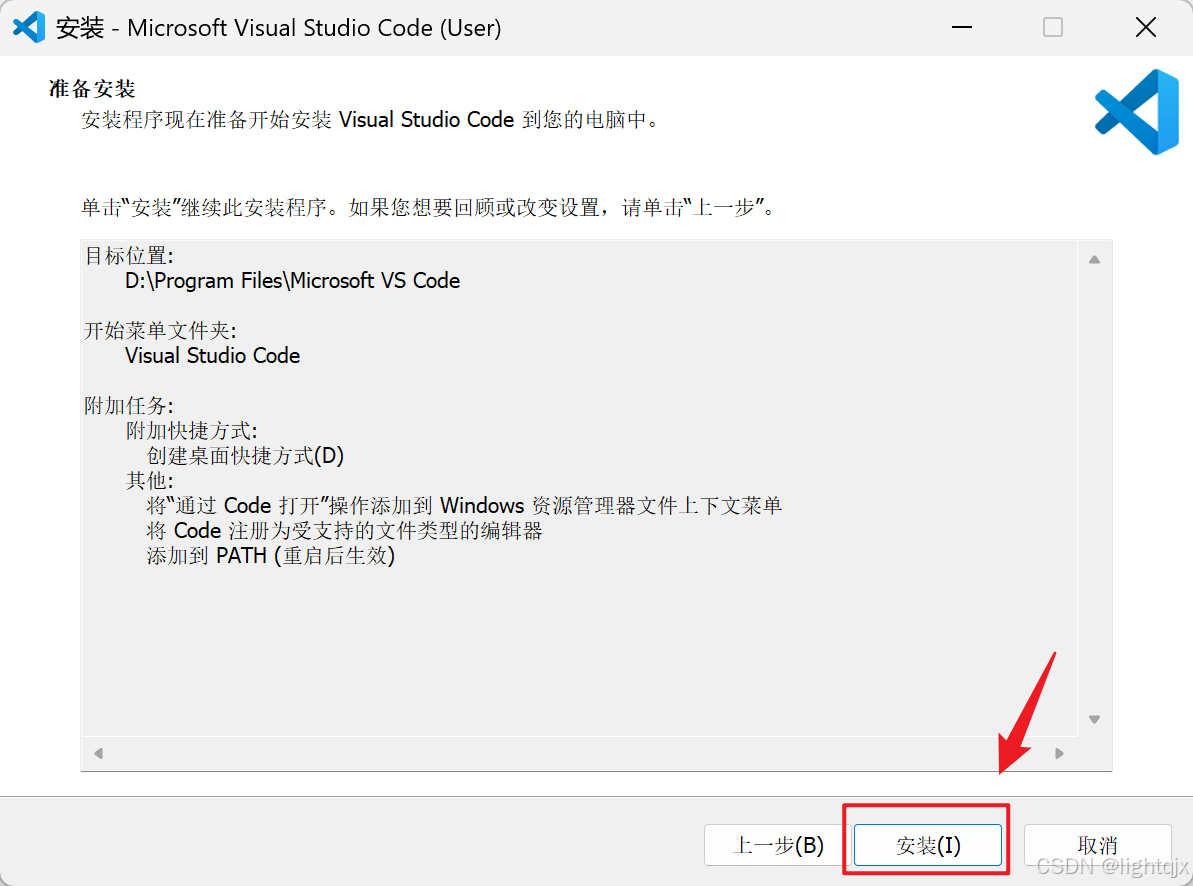Screen dimensions: 1193x886
Task: Select the path D:\Program Files\Microsoft VS Code
Action: pos(292,281)
